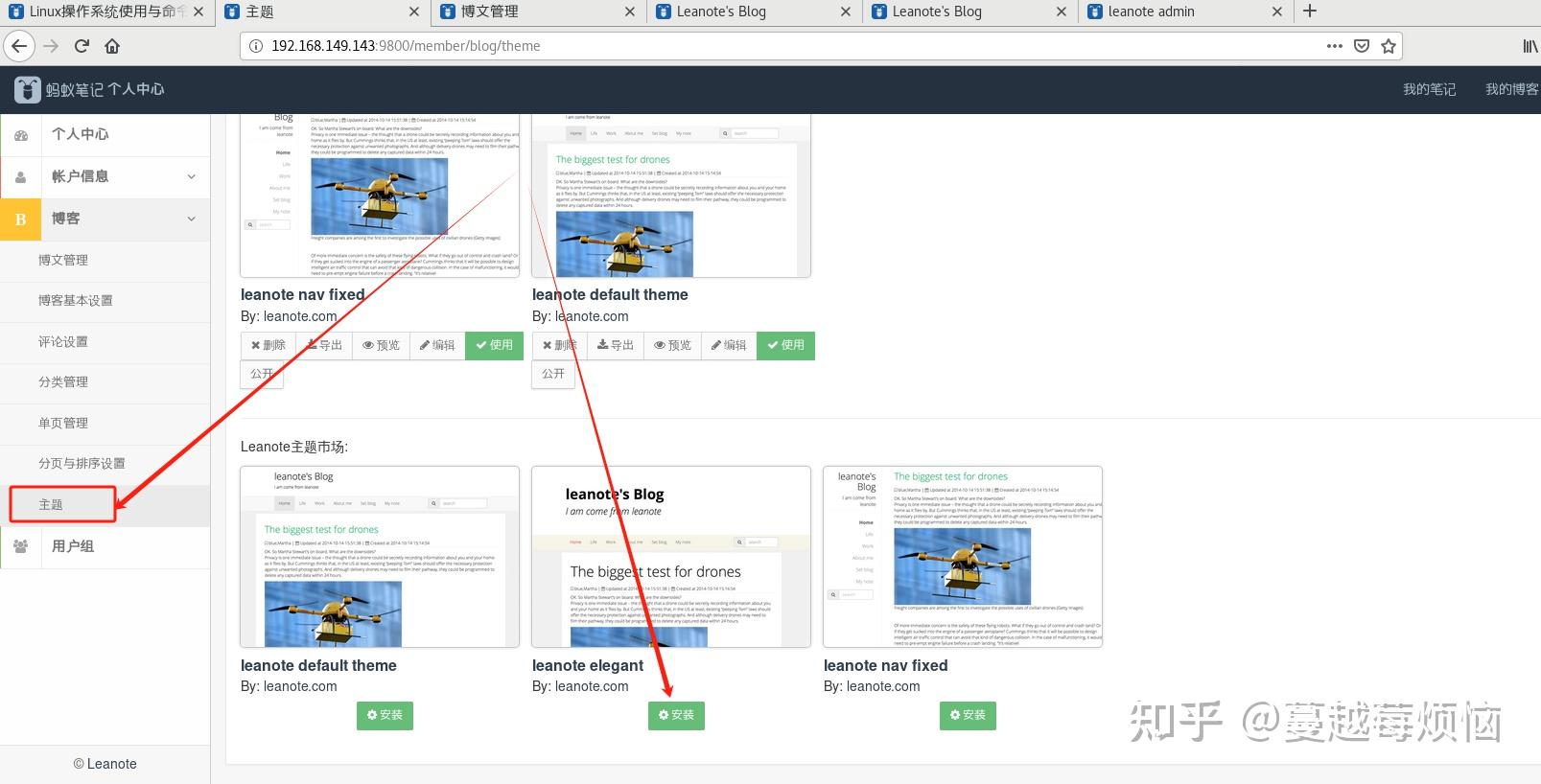Image resolution: width=1541 pixels, height=784 pixels.
Task: Go back with the browser back arrow
Action: point(19,46)
